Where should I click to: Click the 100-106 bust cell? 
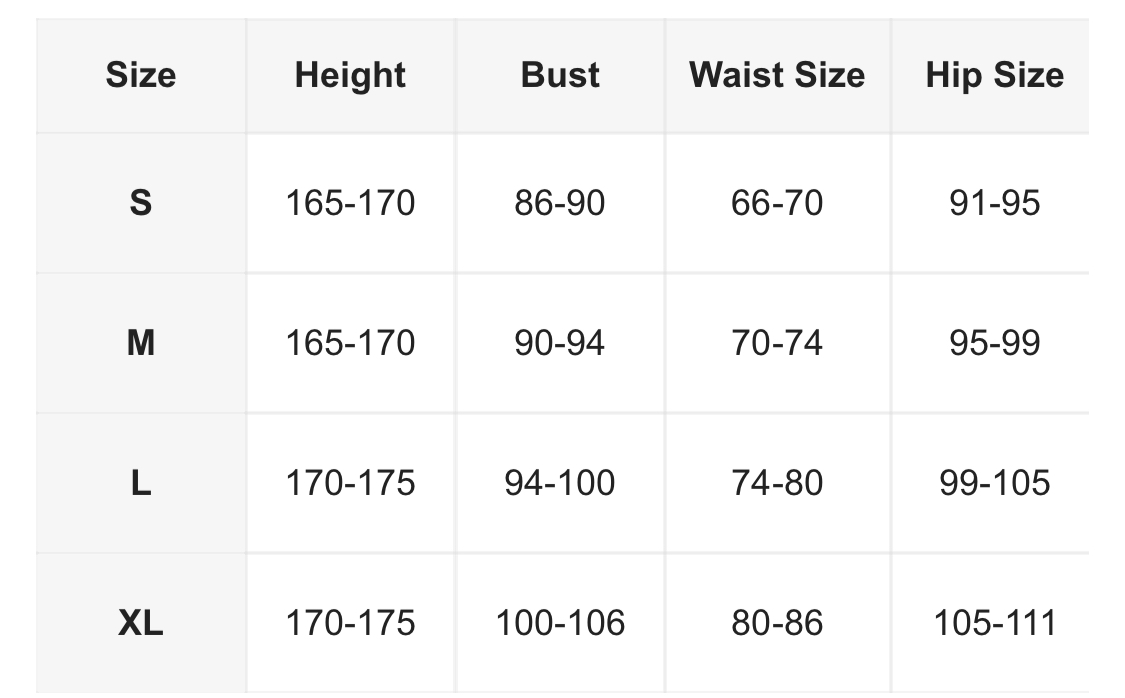pos(560,623)
